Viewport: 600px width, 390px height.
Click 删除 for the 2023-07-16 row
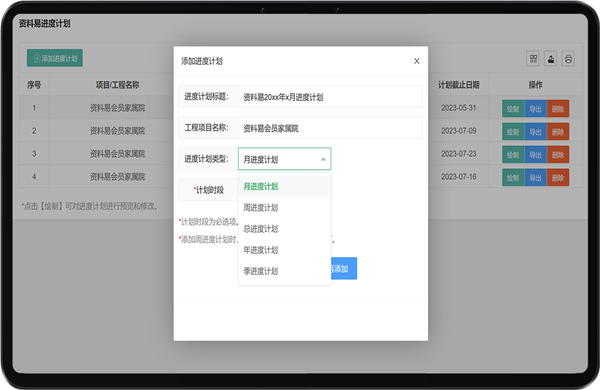click(x=558, y=178)
